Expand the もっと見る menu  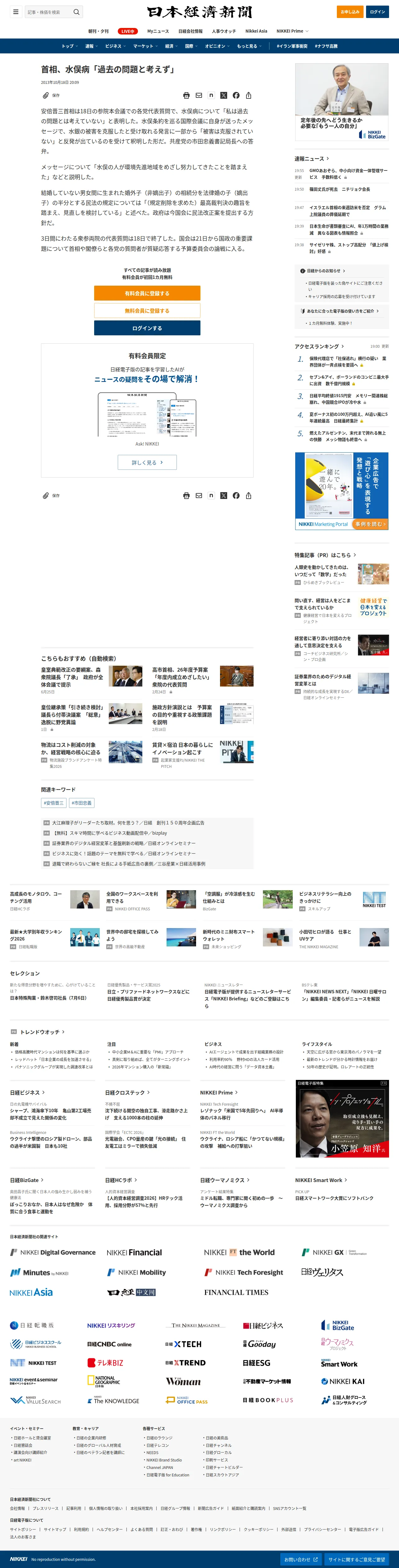tap(249, 46)
